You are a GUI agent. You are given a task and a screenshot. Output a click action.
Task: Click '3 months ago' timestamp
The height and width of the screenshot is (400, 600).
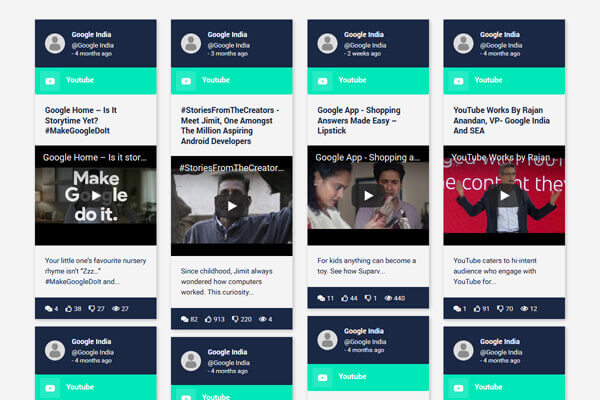[x=229, y=54]
